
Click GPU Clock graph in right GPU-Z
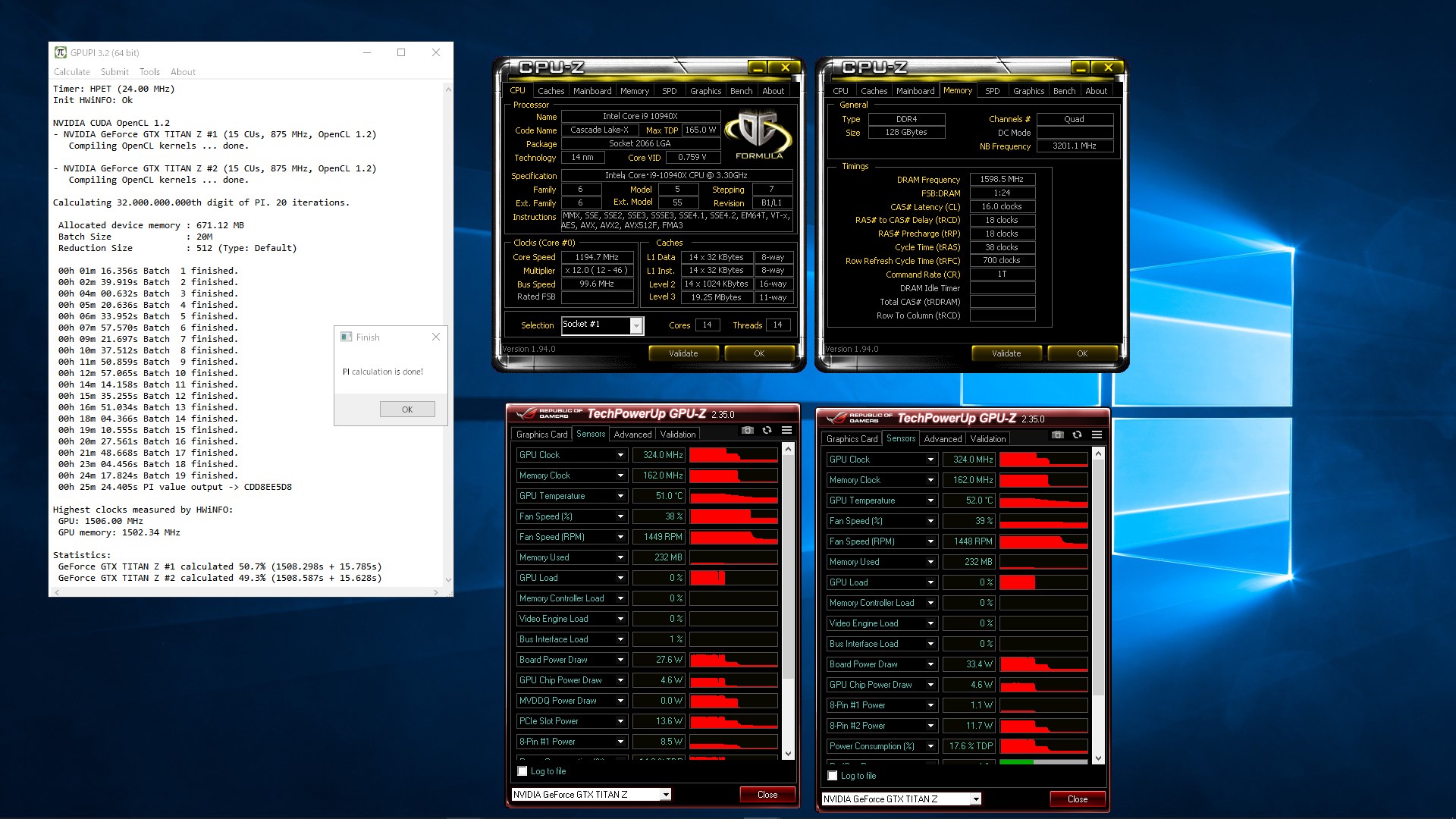(x=1043, y=460)
